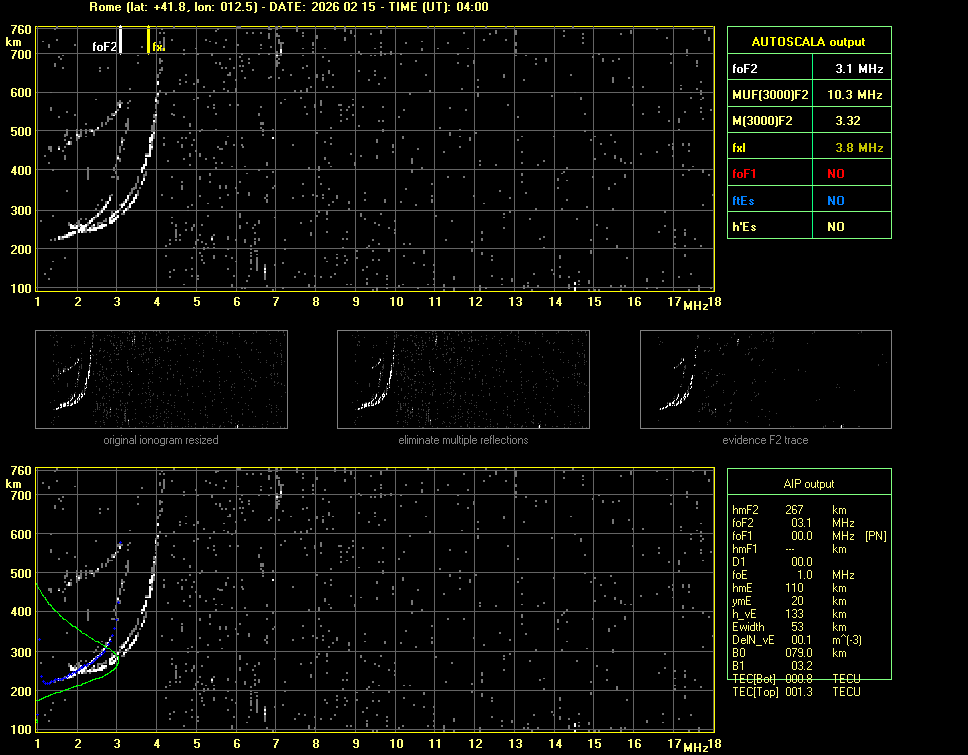Open the 'original ionogram resized' thumbnail

tap(161, 380)
